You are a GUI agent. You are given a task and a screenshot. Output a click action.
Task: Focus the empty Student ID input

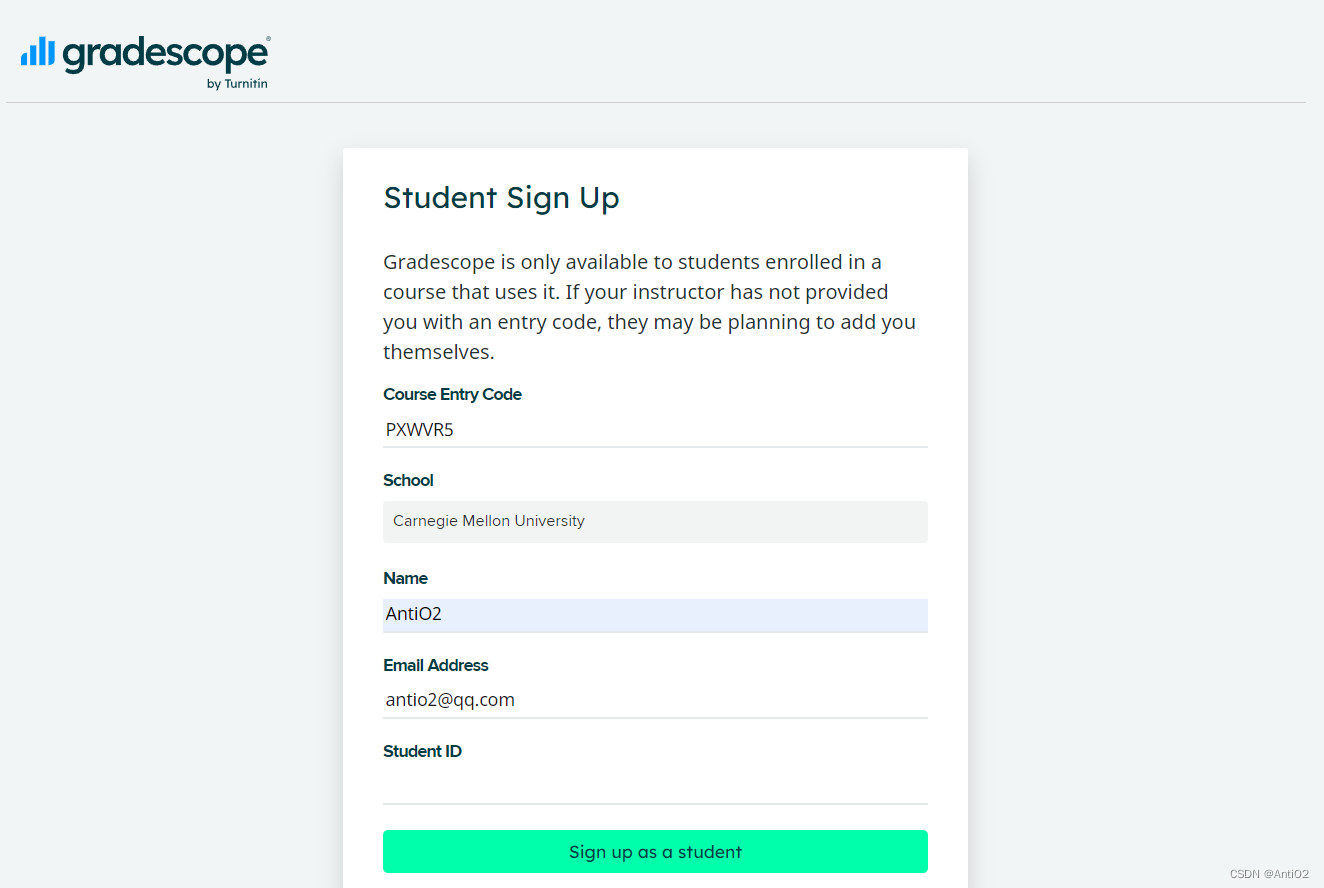click(655, 787)
